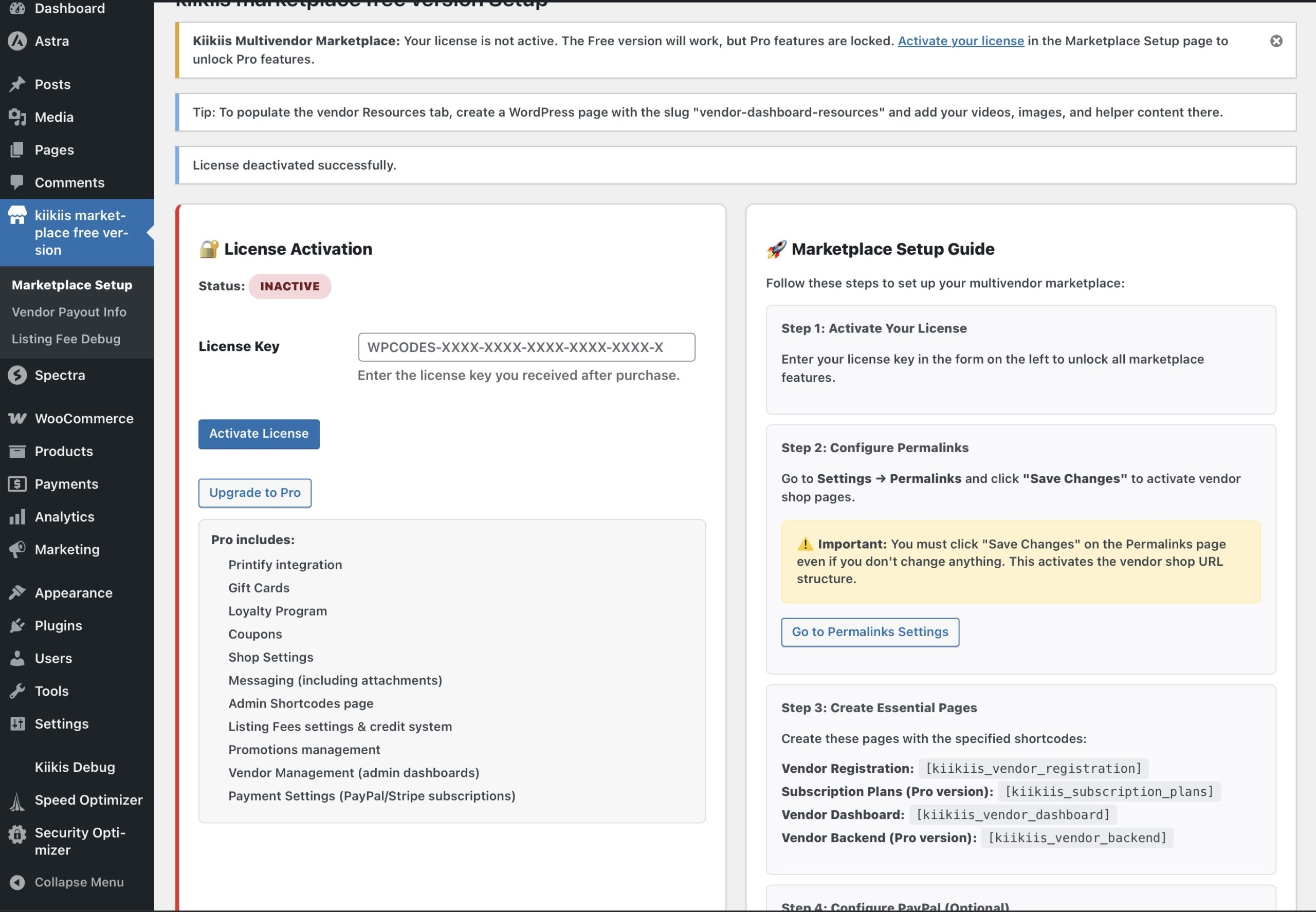Click the Pages document icon
Screen dimensions: 1316x912
17,150
